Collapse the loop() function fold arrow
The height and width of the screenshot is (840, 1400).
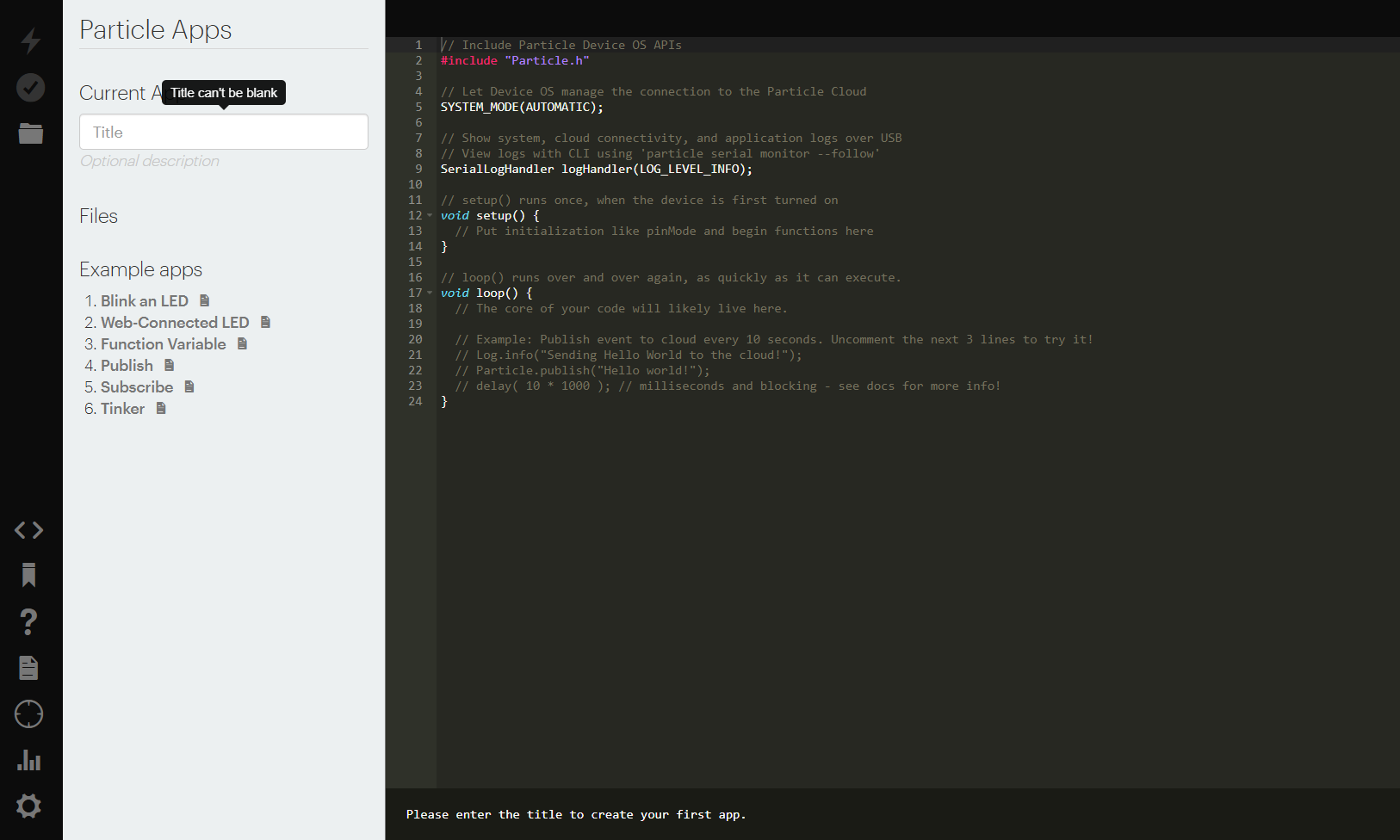click(x=430, y=293)
